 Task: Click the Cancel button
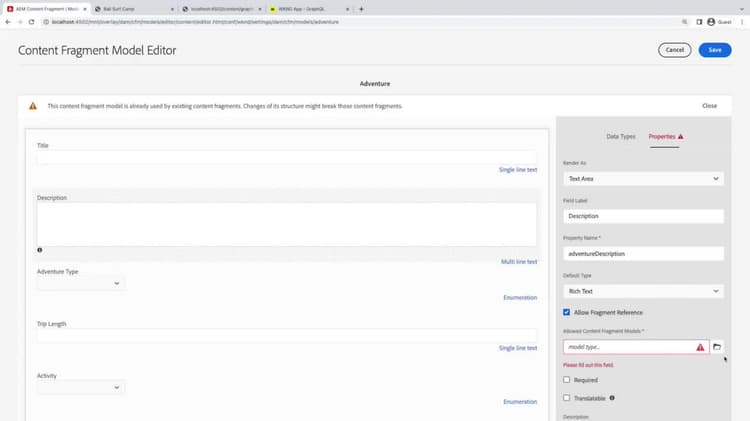pos(674,50)
